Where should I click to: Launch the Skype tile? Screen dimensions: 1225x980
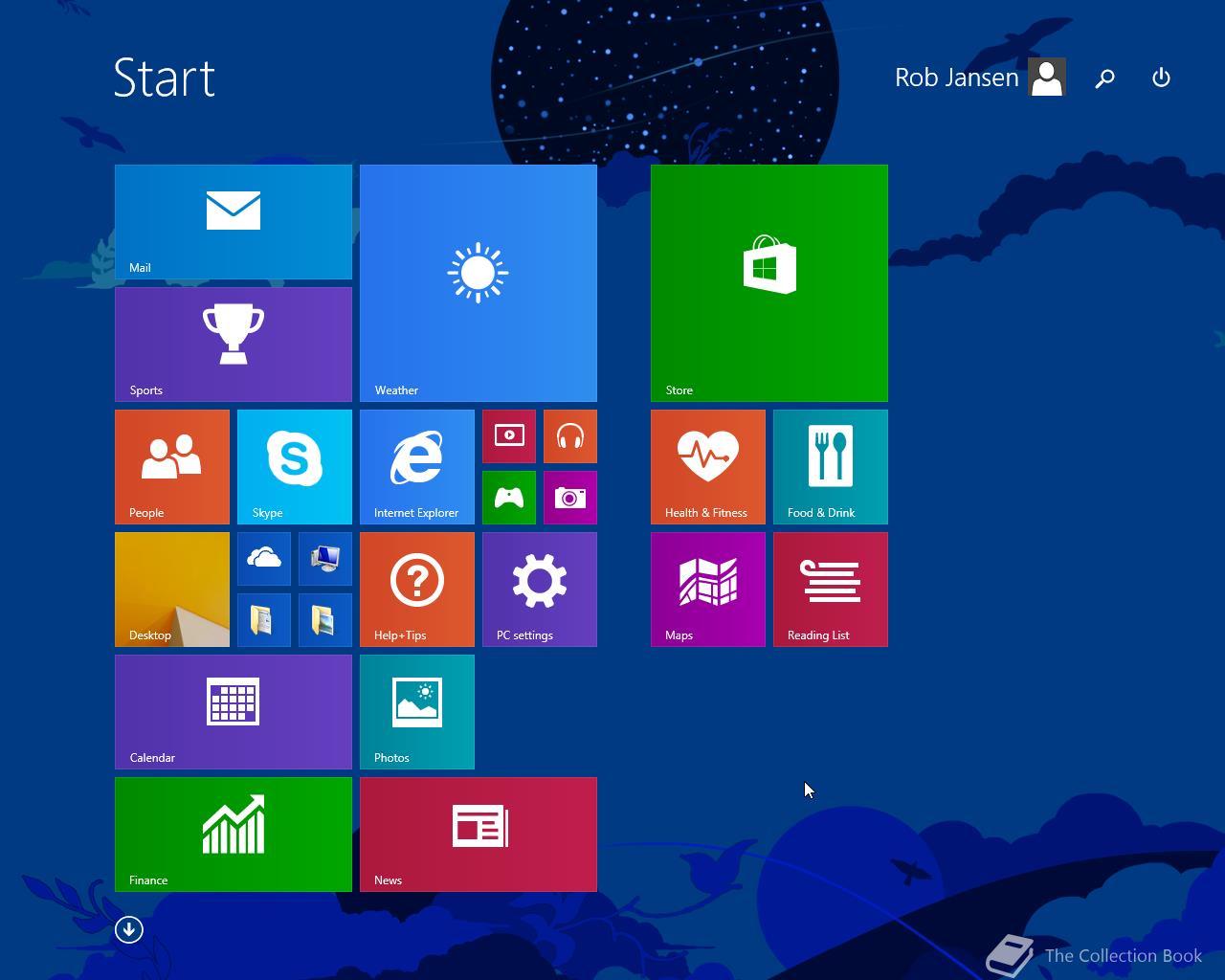295,467
